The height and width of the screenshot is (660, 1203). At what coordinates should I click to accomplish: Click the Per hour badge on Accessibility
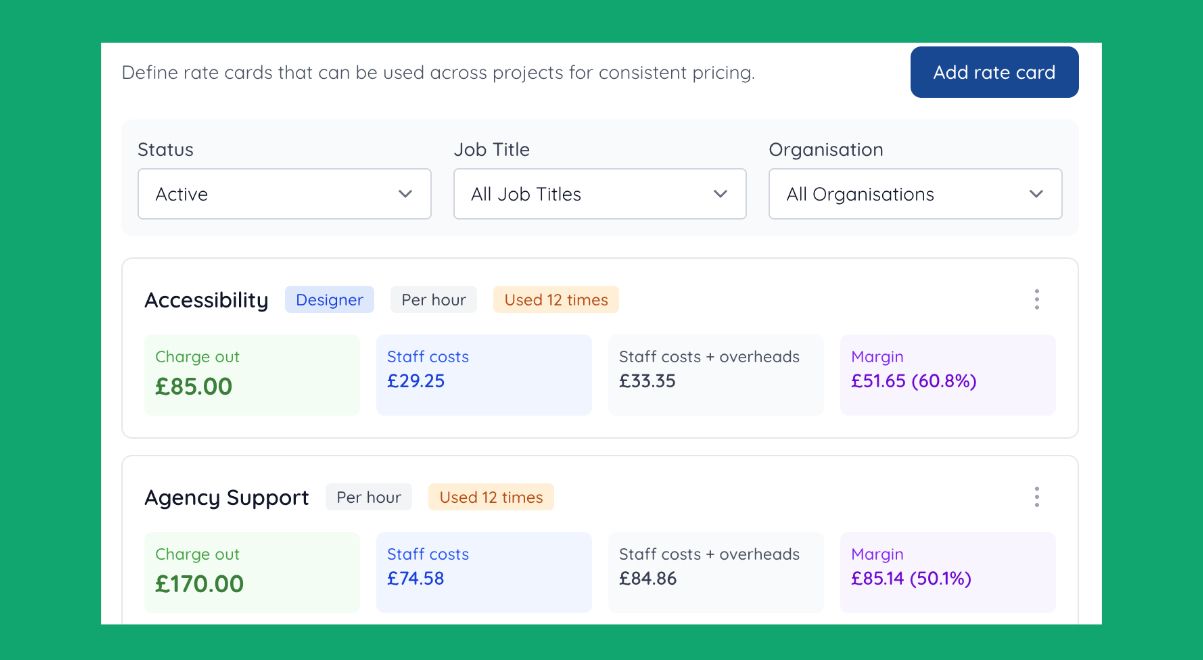click(434, 300)
